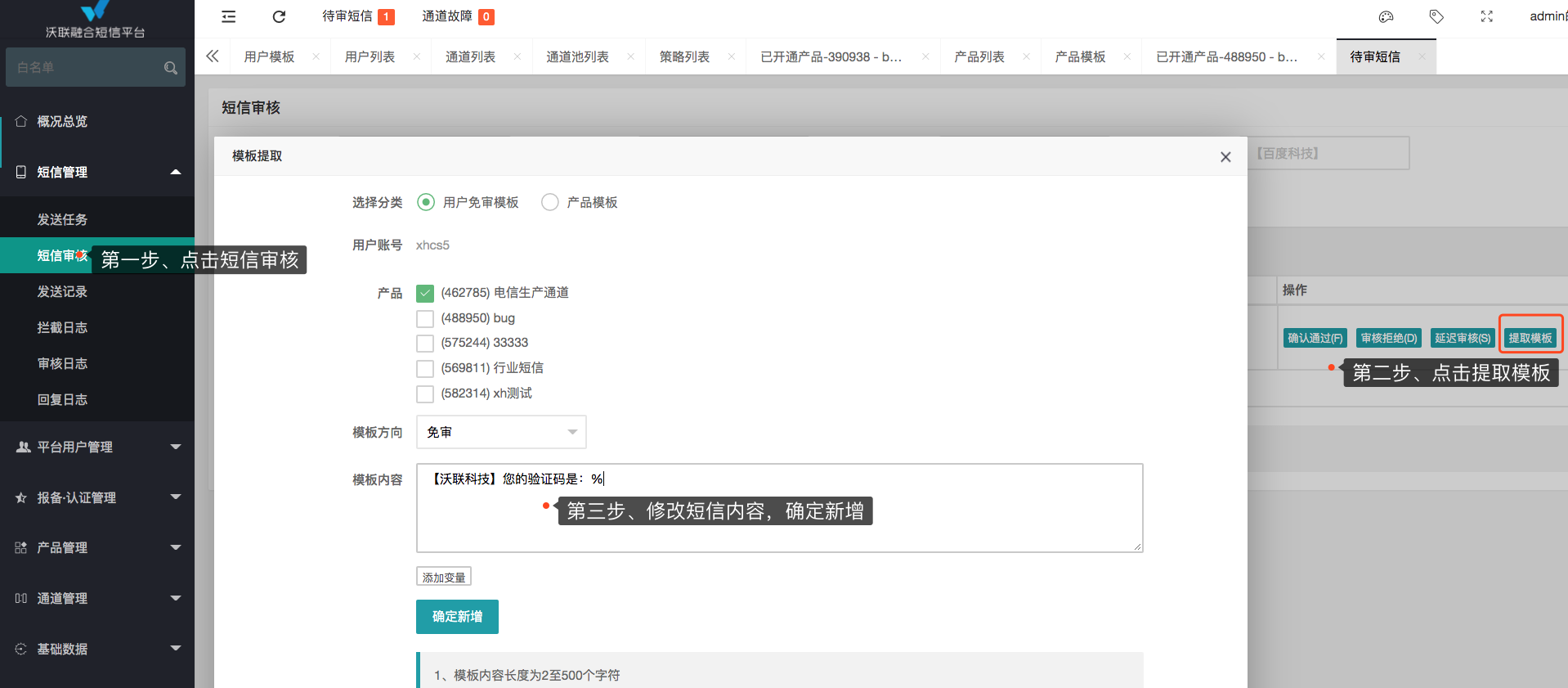The height and width of the screenshot is (688, 1568).
Task: Open 拦截日志 in the sidebar
Action: coord(97,327)
